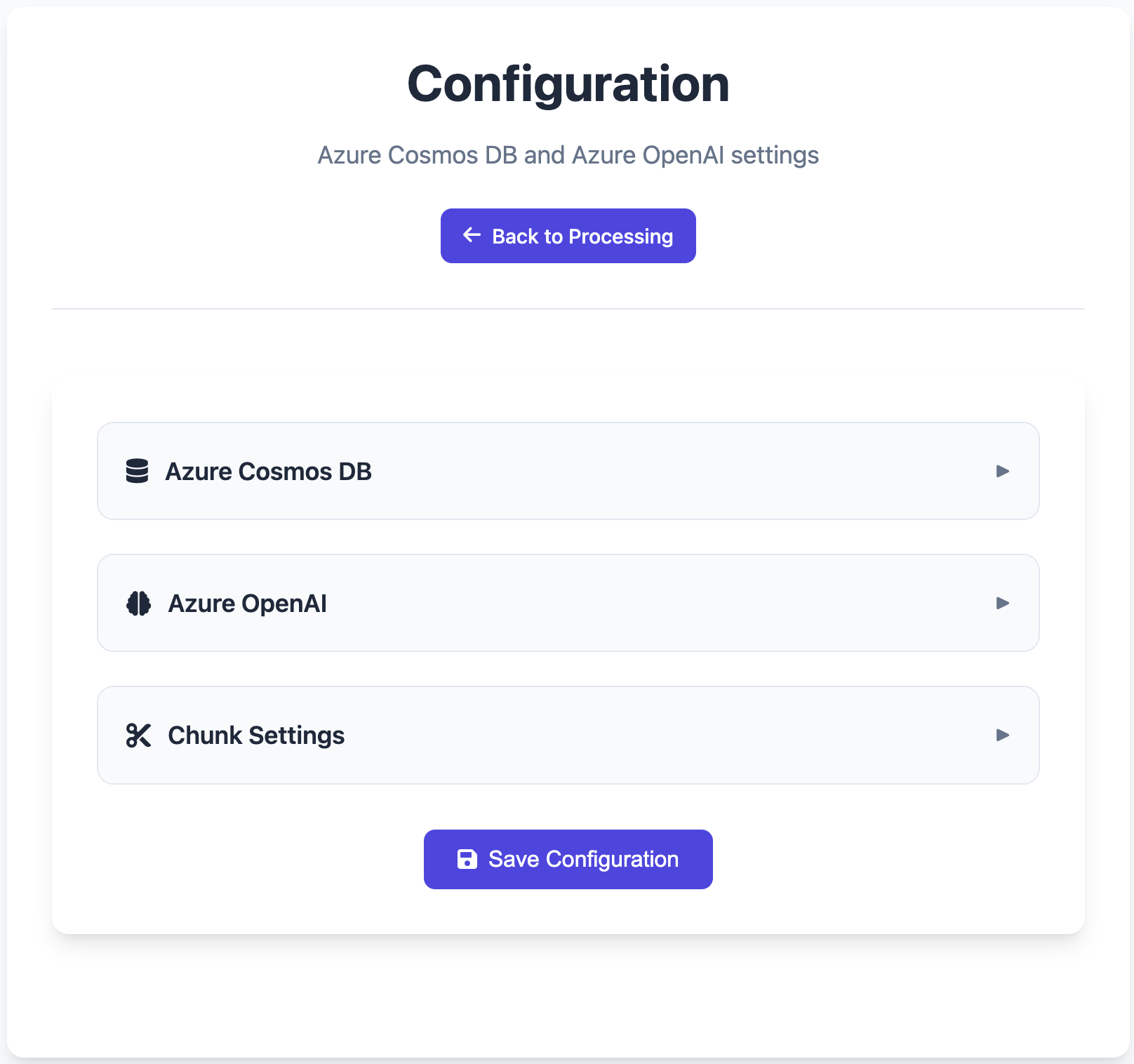The height and width of the screenshot is (1064, 1134).
Task: Click the scissors icon beside Chunk Settings
Action: click(138, 735)
